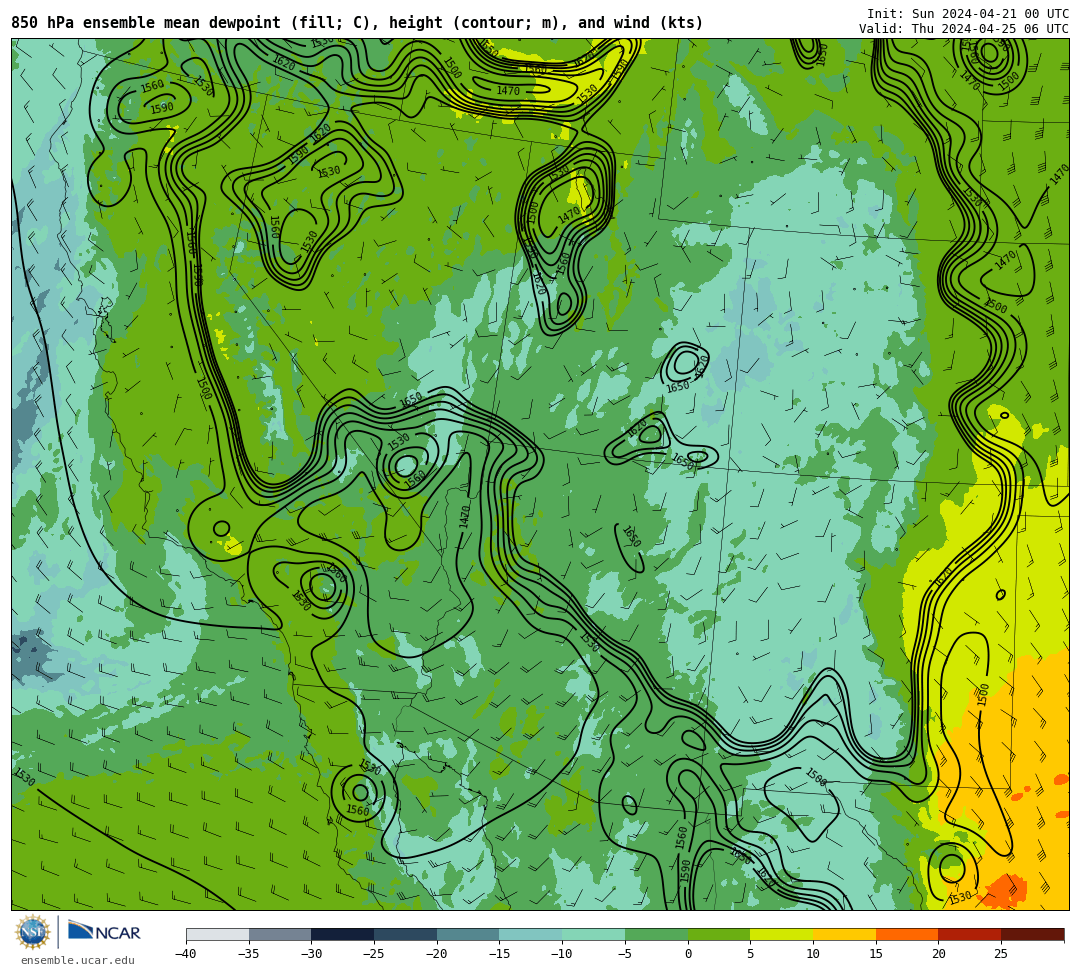Click the -25 colorbar tick label

[373, 954]
